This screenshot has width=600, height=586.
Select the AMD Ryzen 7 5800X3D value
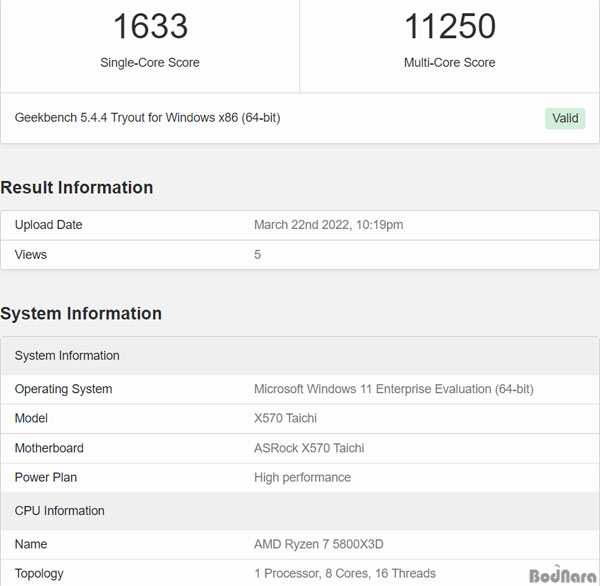319,544
